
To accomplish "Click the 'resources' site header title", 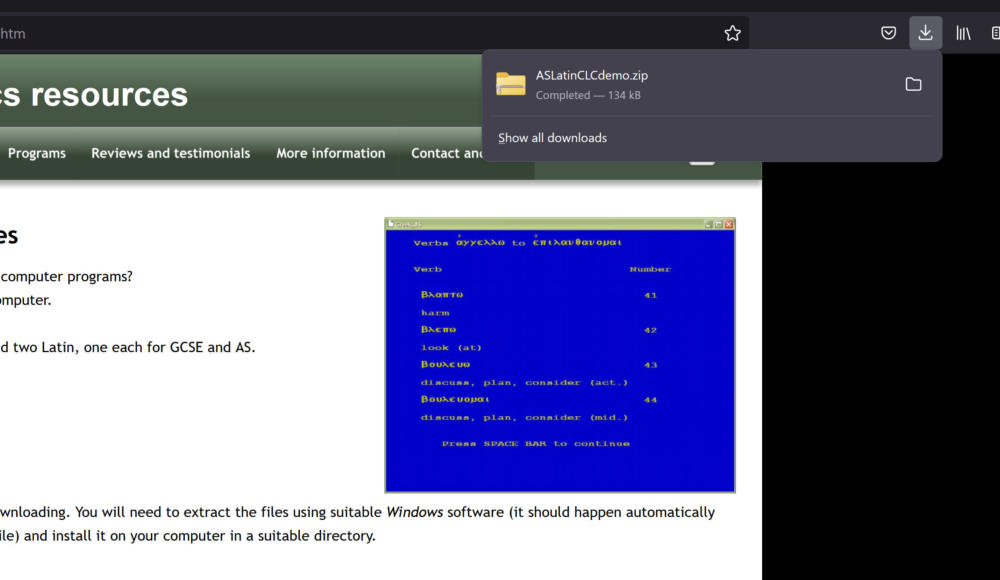I will [x=108, y=95].
